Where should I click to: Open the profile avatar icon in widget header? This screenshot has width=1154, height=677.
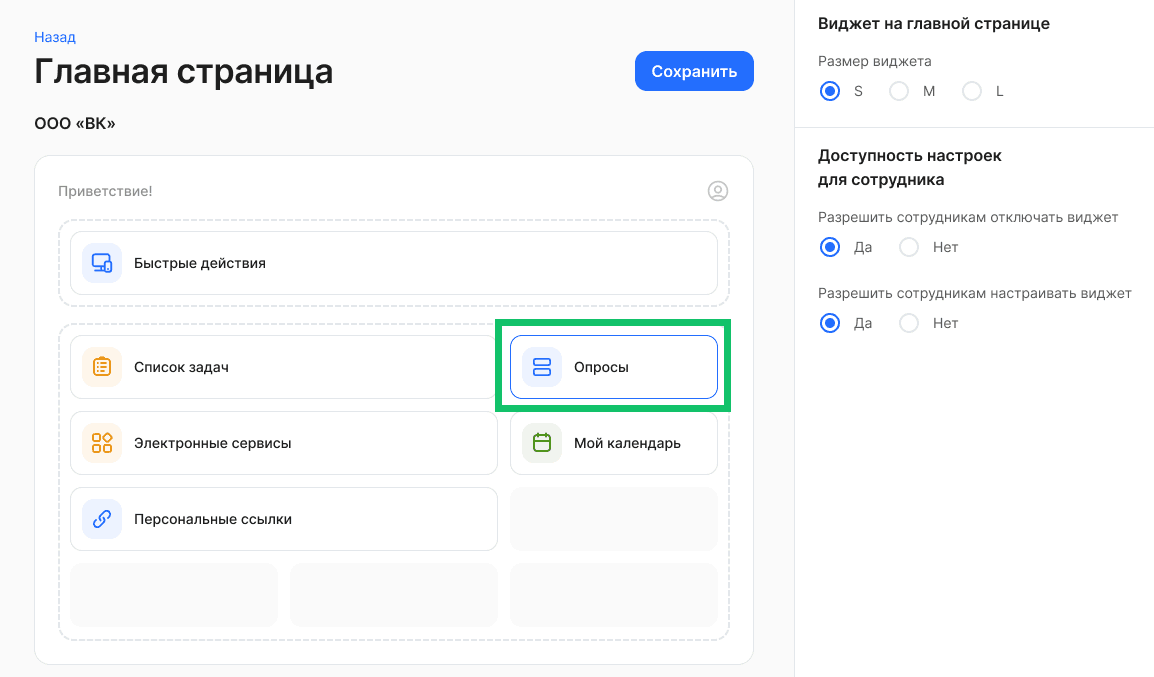point(718,191)
